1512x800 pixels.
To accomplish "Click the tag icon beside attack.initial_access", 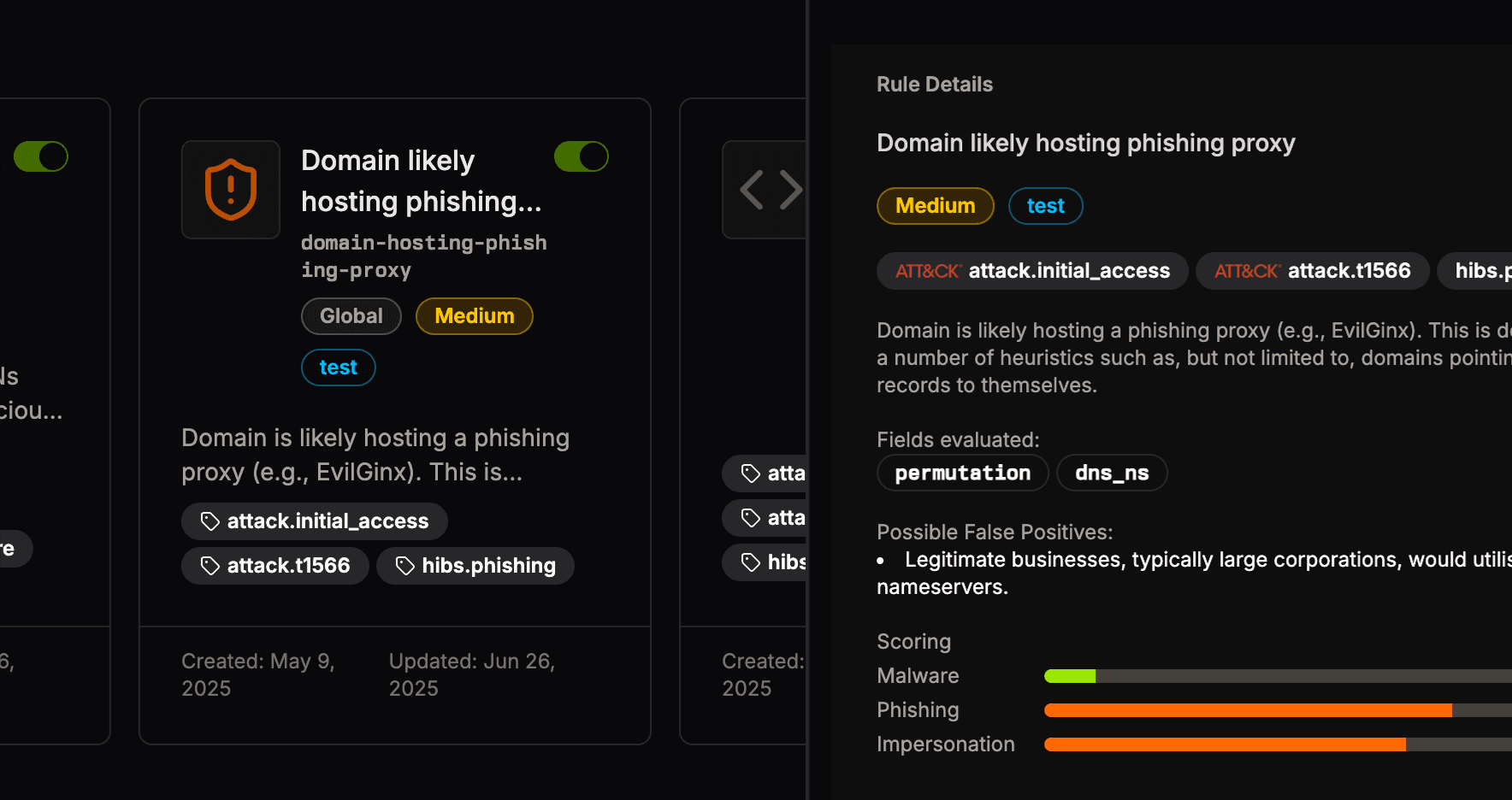I will [x=210, y=521].
